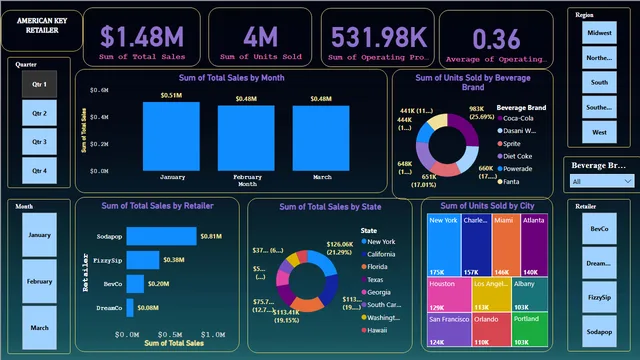Image resolution: width=640 pixels, height=360 pixels.
Task: Click the 0.36 Average Operating card
Action: tap(496, 40)
